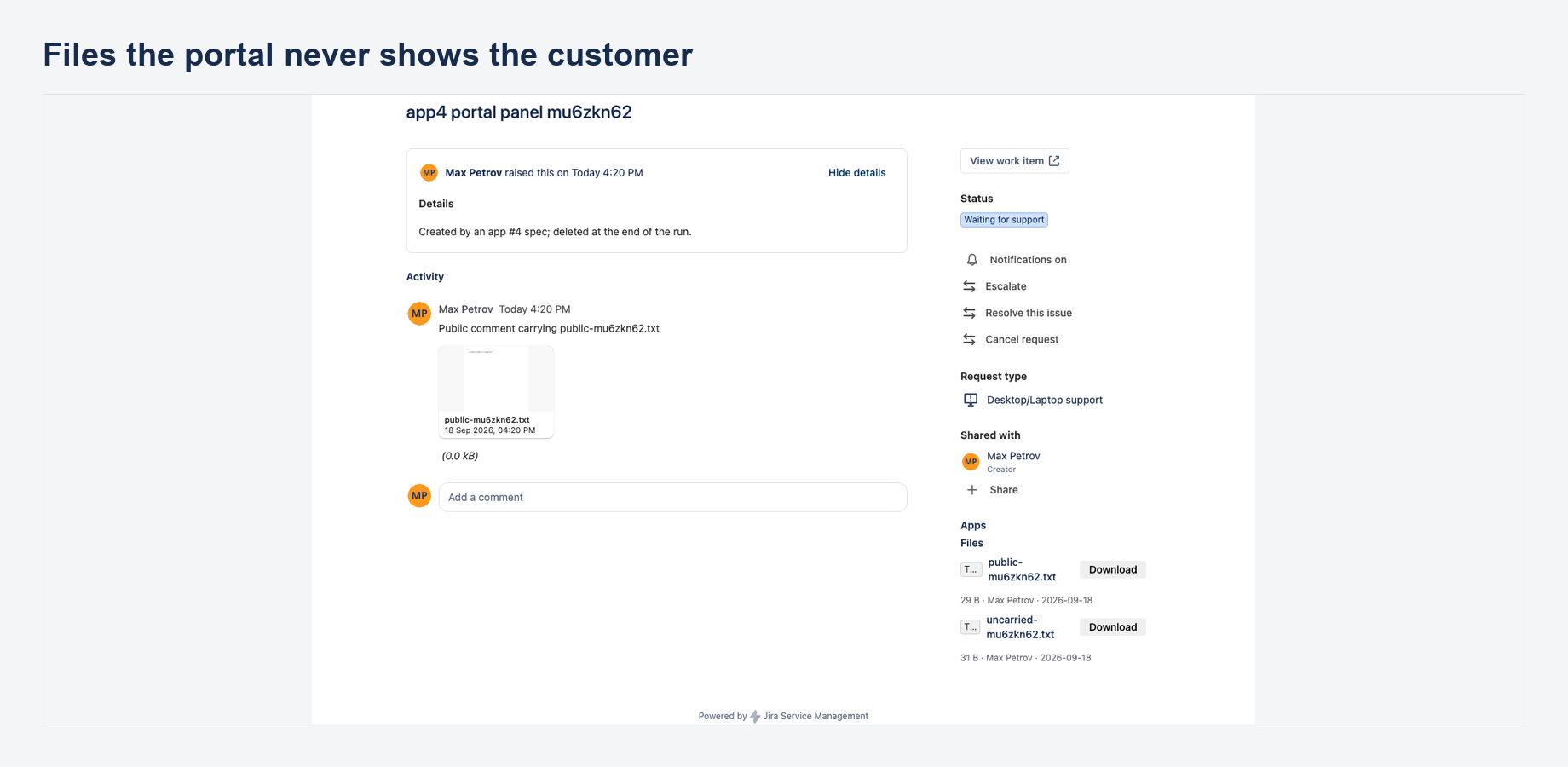The height and width of the screenshot is (767, 1568).
Task: Toggle Notifications on
Action: pos(1028,260)
